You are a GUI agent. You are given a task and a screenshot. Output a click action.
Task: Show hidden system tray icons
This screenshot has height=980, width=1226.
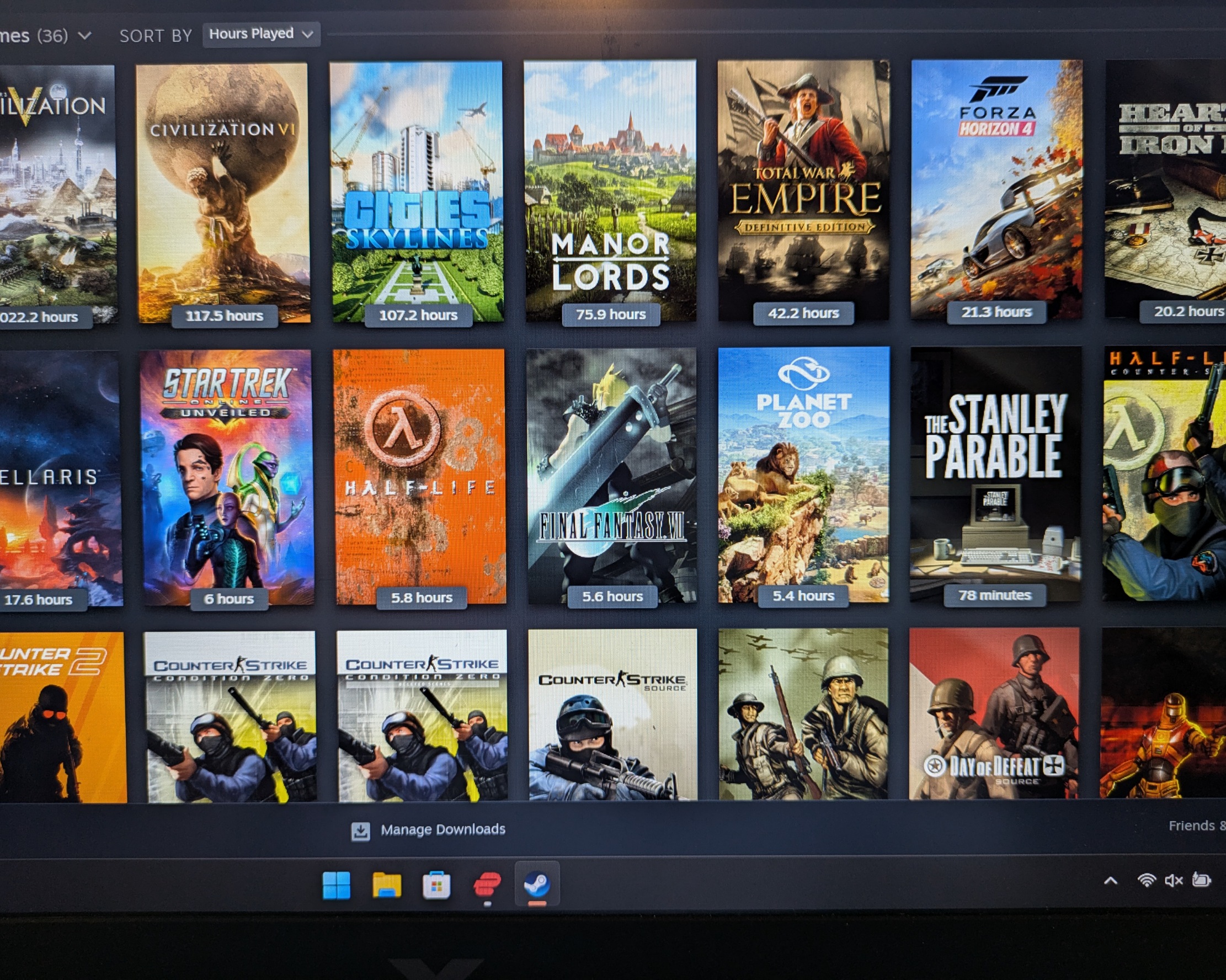point(1111,881)
